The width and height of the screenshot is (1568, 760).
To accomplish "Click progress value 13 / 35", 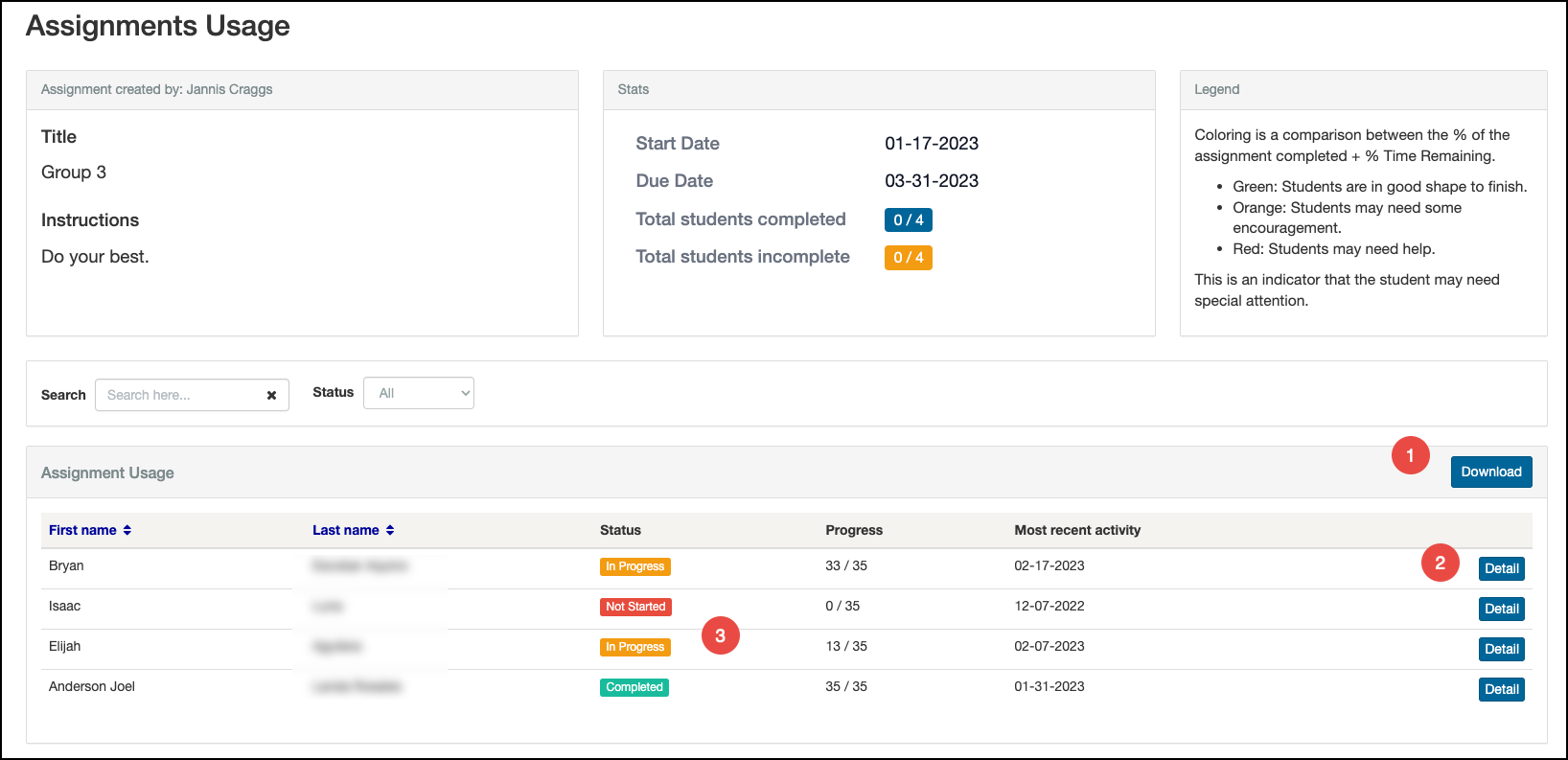I will pyautogui.click(x=846, y=646).
